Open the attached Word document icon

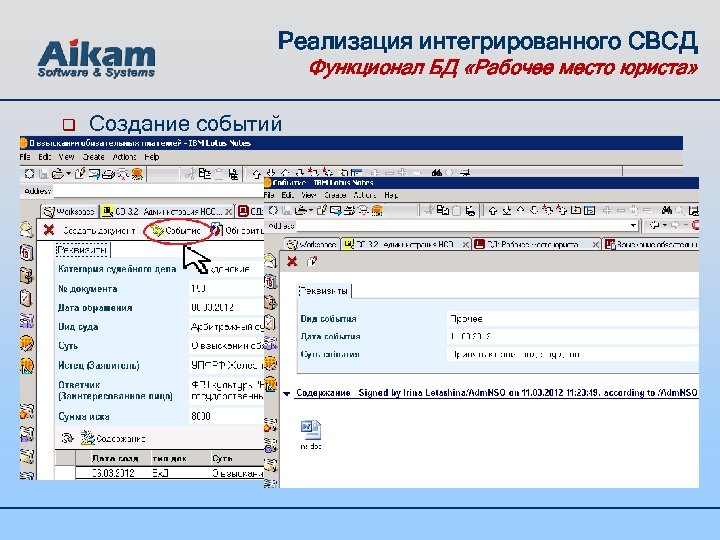click(x=311, y=430)
